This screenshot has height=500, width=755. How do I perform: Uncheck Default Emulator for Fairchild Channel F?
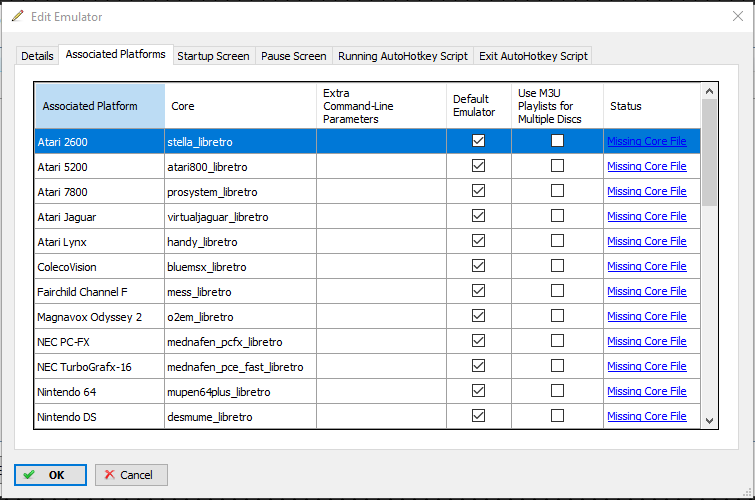pyautogui.click(x=478, y=291)
